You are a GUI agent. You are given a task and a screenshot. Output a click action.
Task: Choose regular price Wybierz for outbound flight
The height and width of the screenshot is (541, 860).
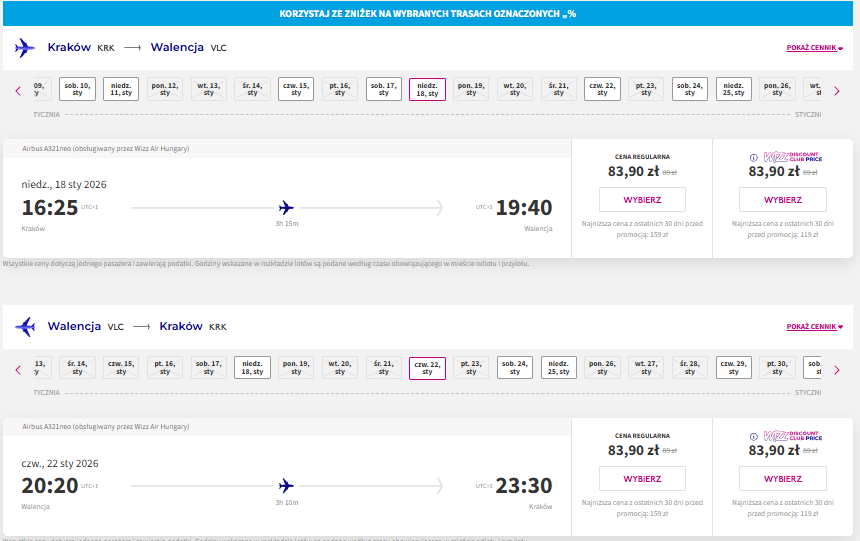642,200
